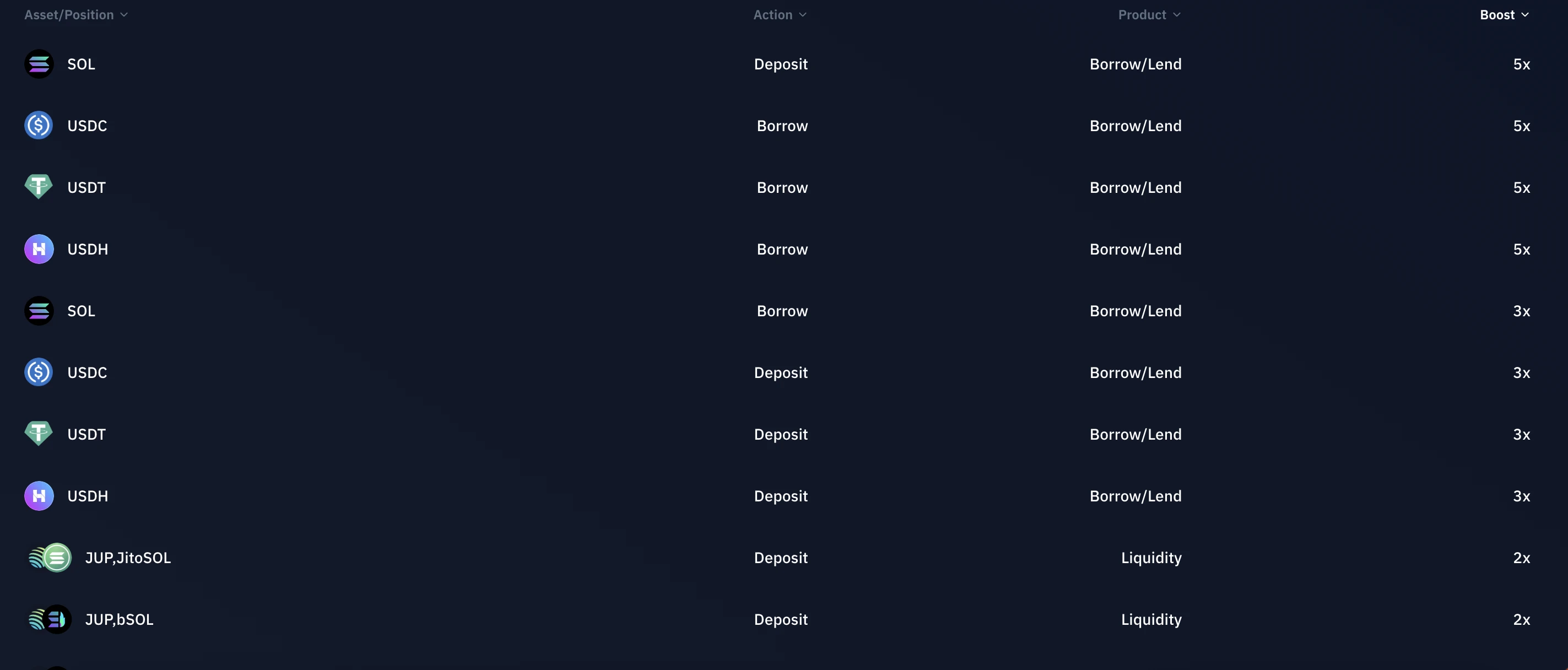This screenshot has width=1568, height=670.
Task: Expand the Action filter dropdown
Action: click(780, 14)
